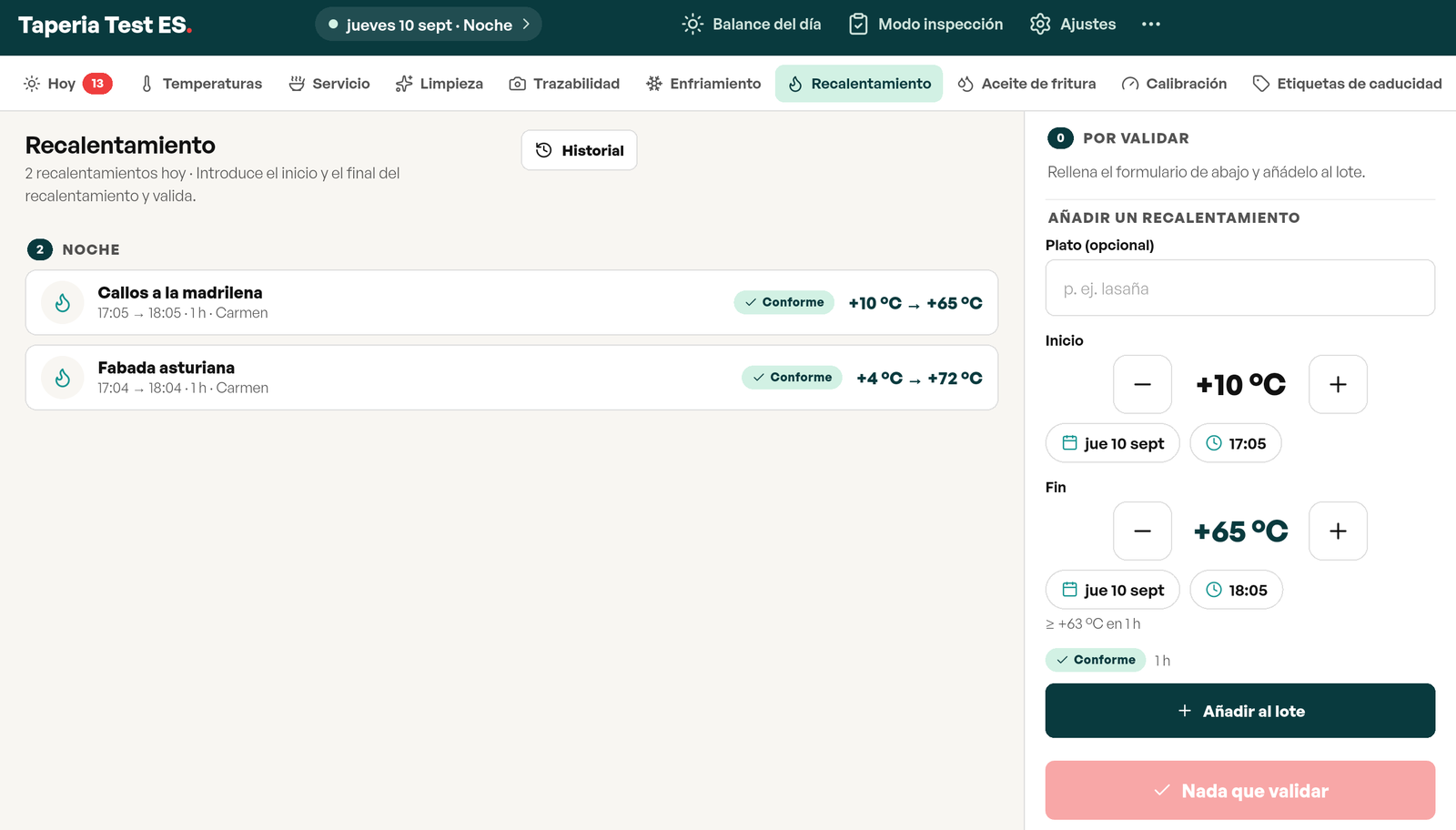1456x830 pixels.
Task: Open the Aceite de fritura tab
Action: click(x=1026, y=84)
